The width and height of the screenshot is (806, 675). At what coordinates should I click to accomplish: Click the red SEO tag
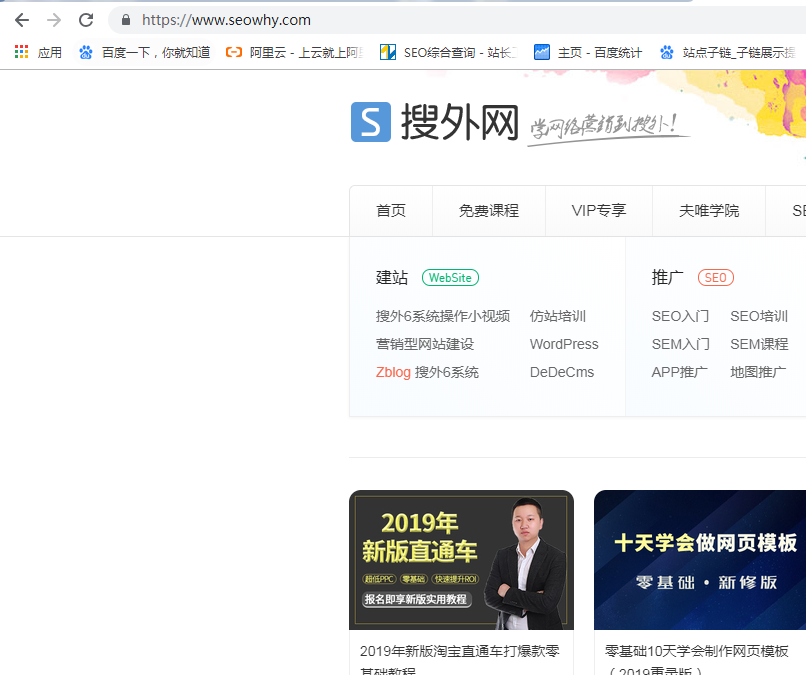[x=716, y=278]
